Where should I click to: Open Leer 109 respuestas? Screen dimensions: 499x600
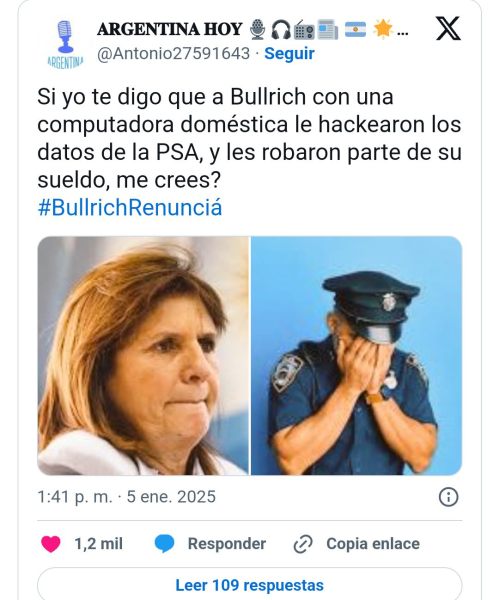(250, 585)
